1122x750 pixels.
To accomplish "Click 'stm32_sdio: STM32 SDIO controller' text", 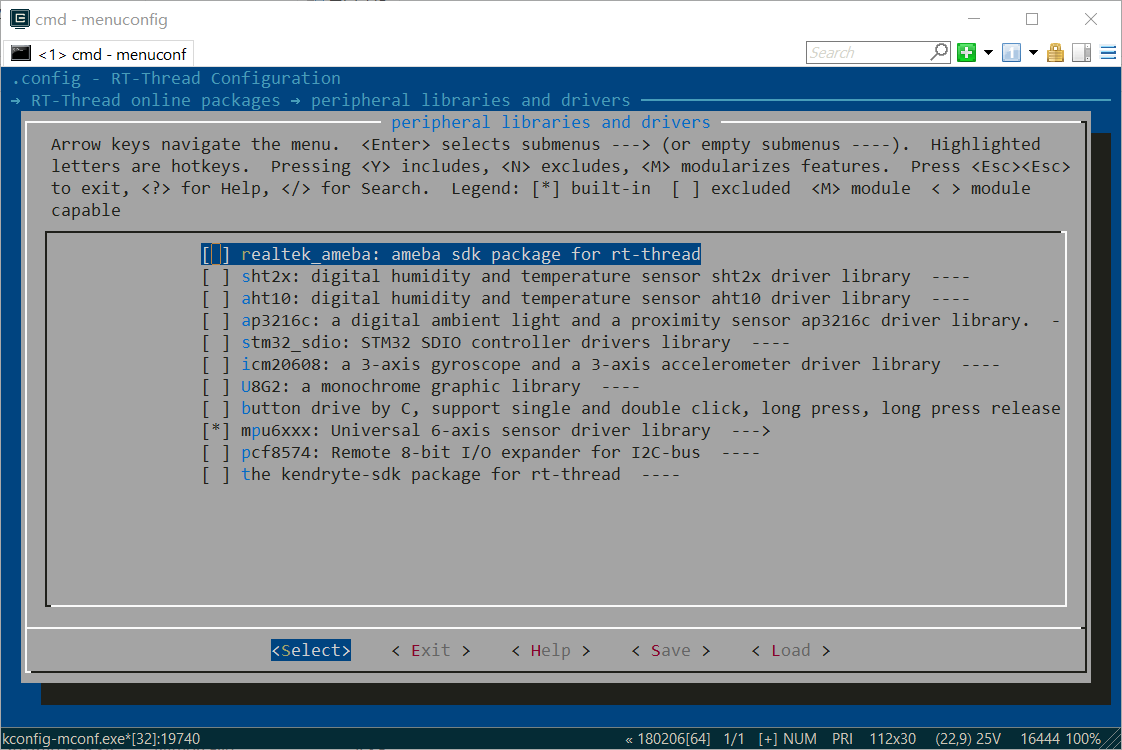I will [486, 342].
